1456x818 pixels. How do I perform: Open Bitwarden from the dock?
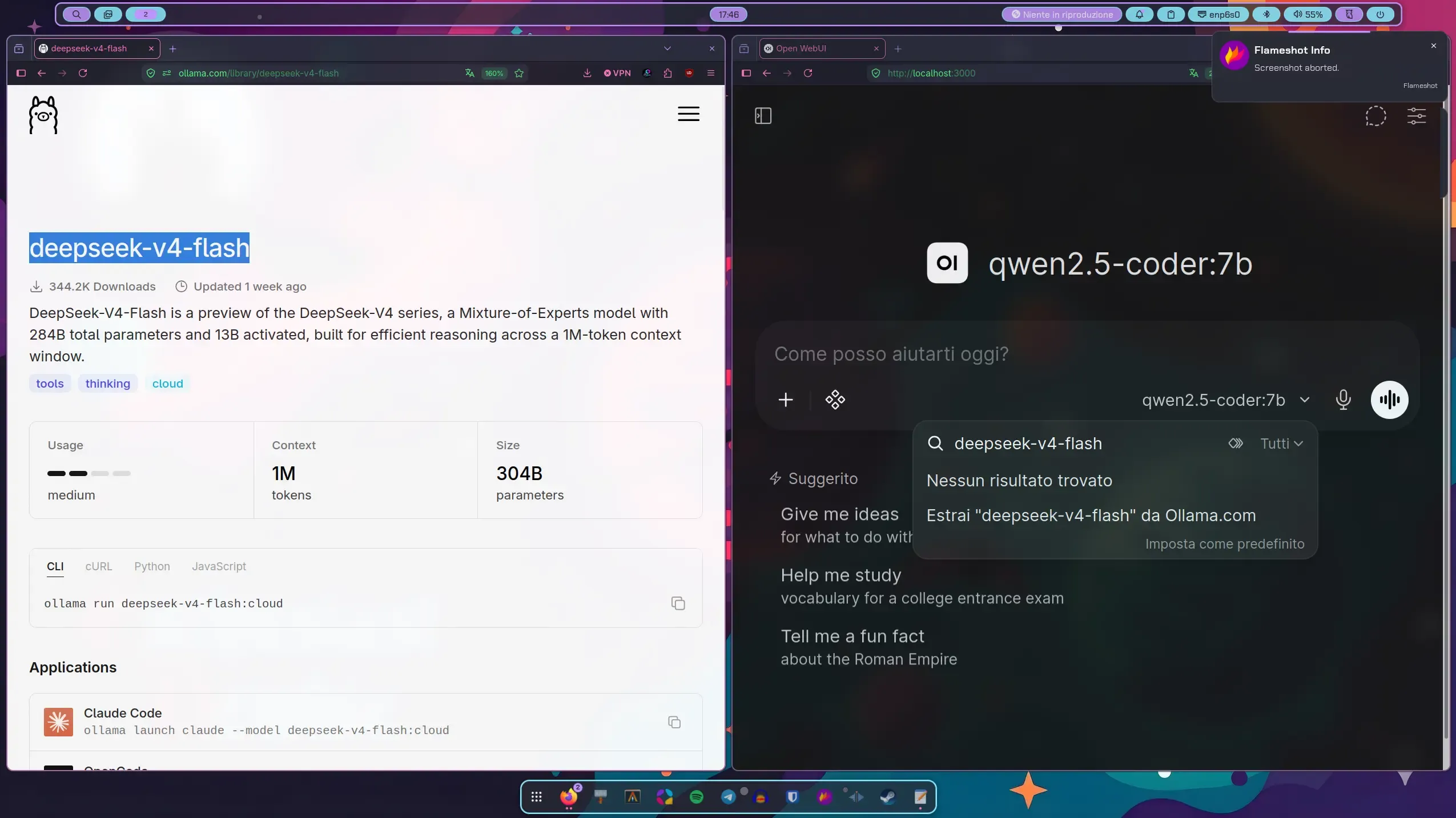792,797
